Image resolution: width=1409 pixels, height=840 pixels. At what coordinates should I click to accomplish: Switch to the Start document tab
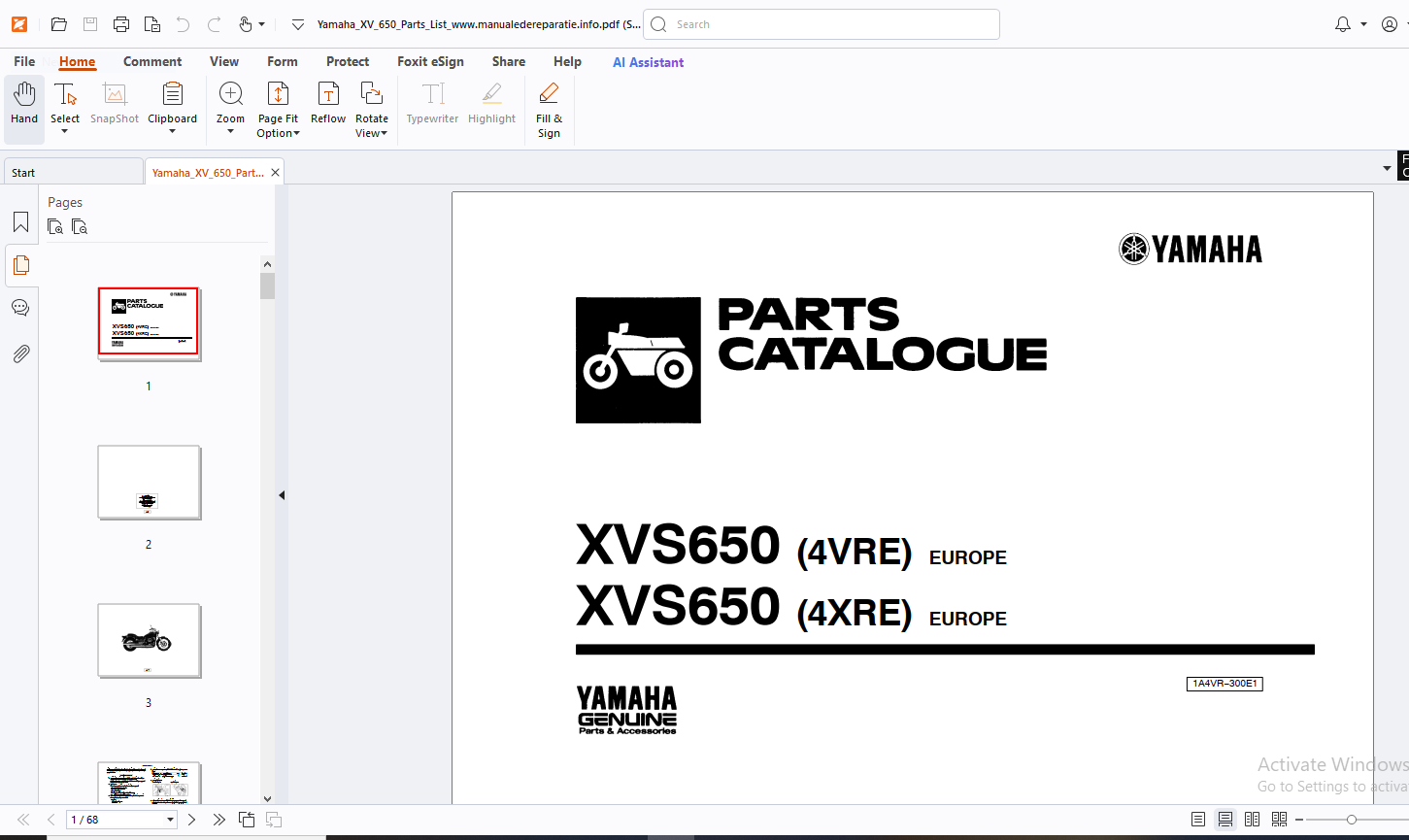(73, 172)
